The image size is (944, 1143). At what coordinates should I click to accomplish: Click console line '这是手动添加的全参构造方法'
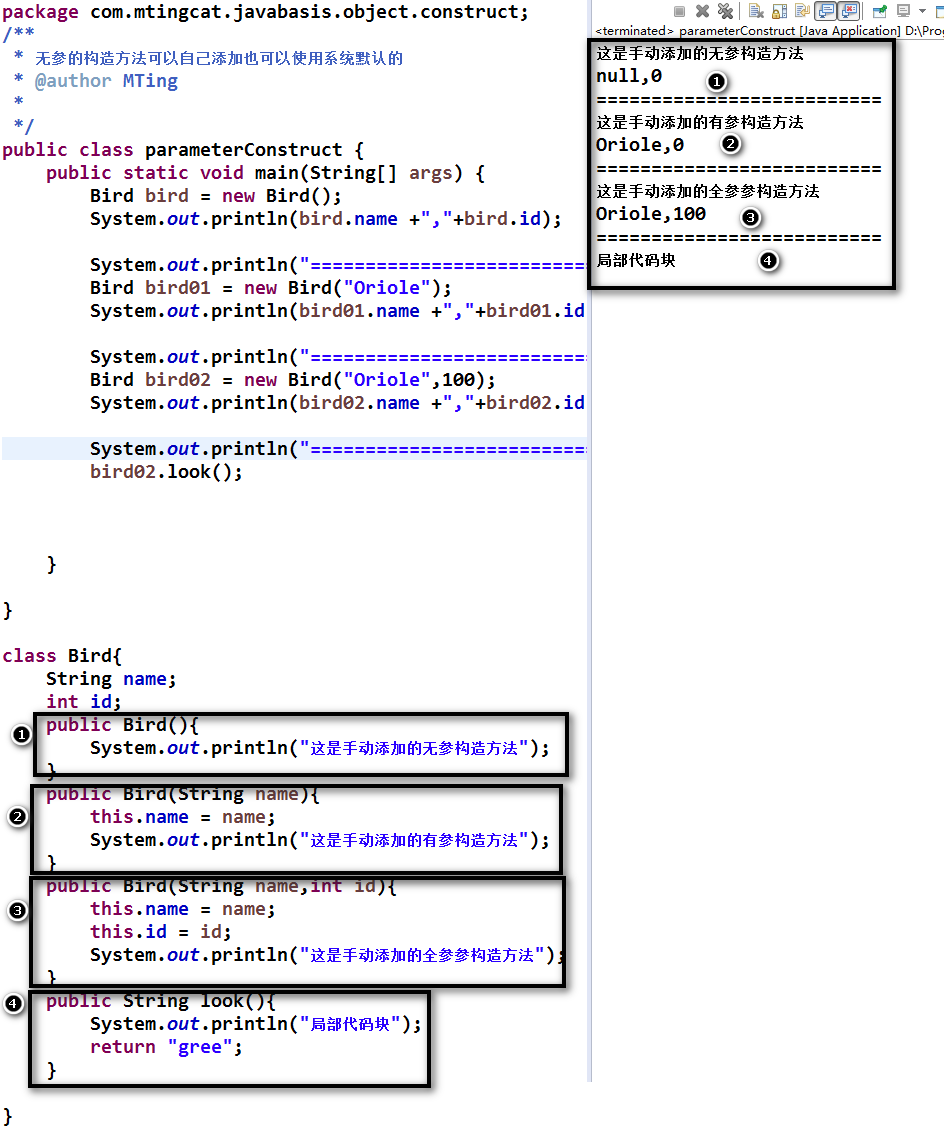point(708,191)
